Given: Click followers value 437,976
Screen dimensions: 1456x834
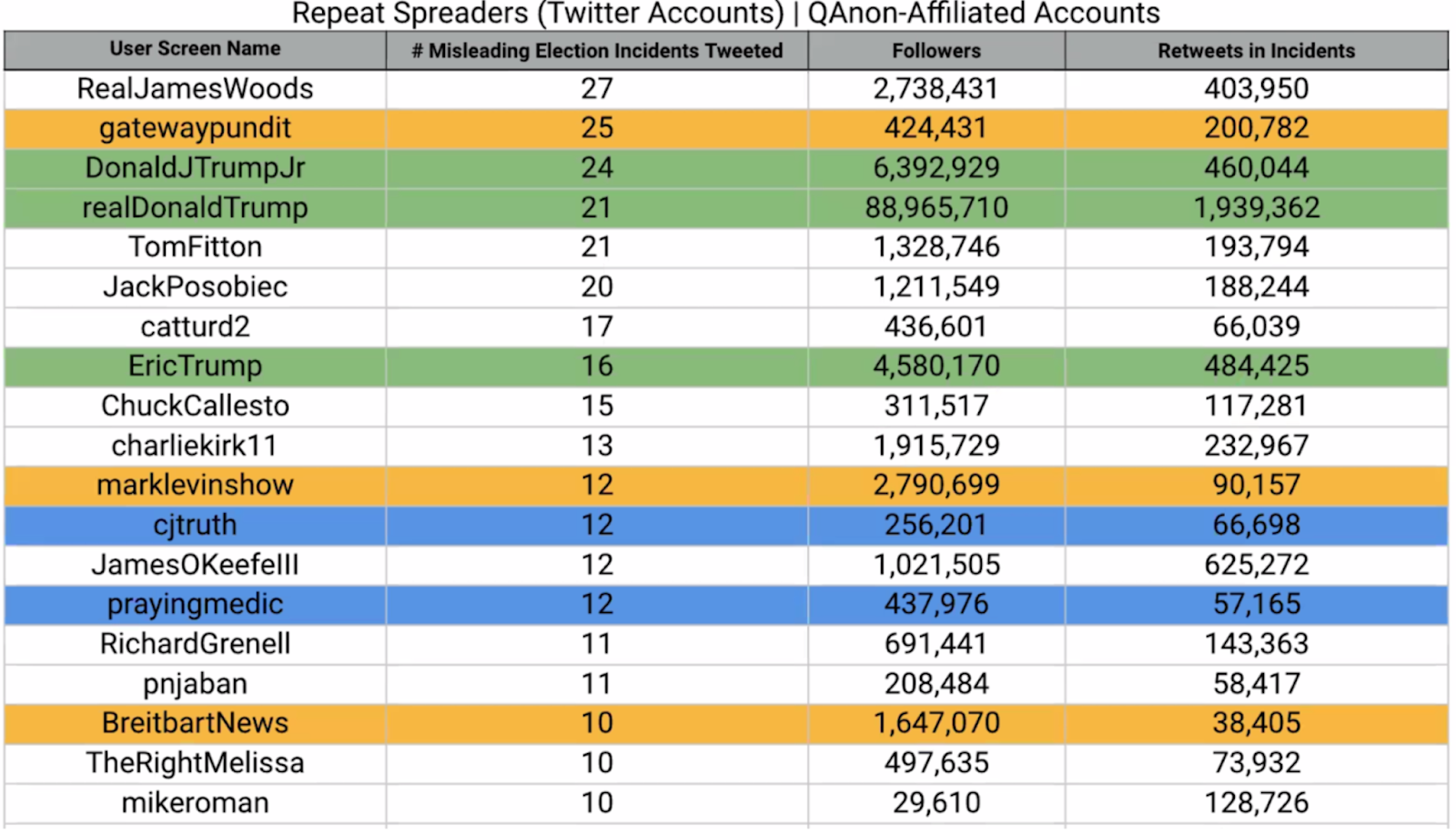Looking at the screenshot, I should 936,604.
